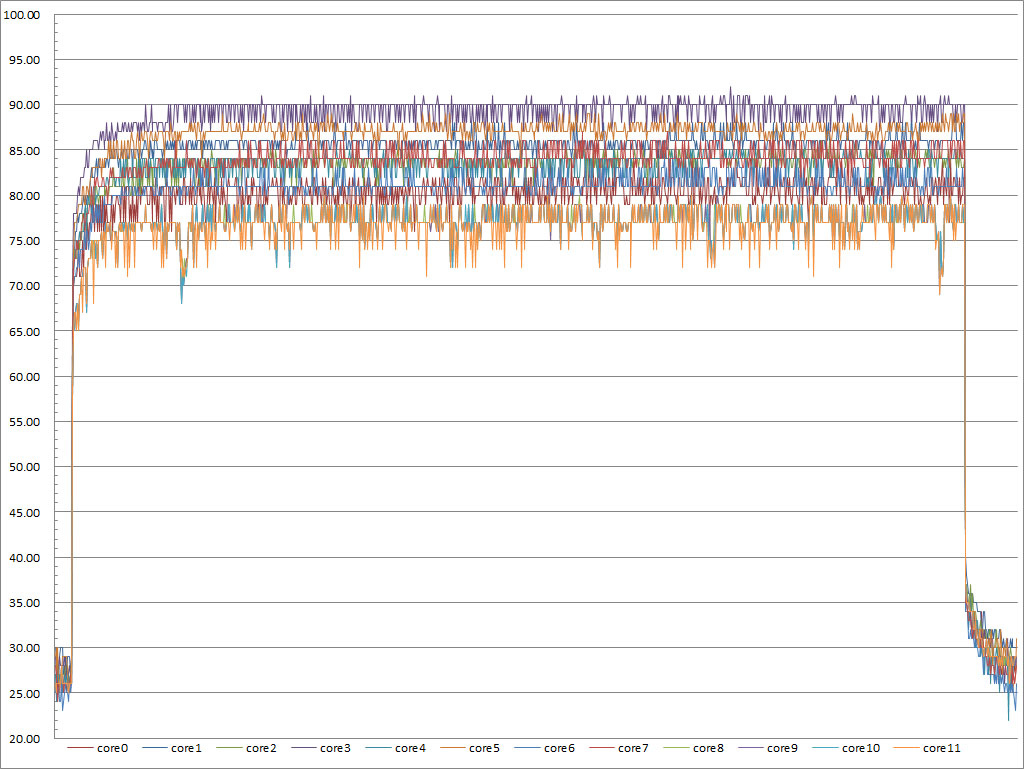Select the core10 legend entry
The image size is (1024, 769).
pyautogui.click(x=846, y=748)
